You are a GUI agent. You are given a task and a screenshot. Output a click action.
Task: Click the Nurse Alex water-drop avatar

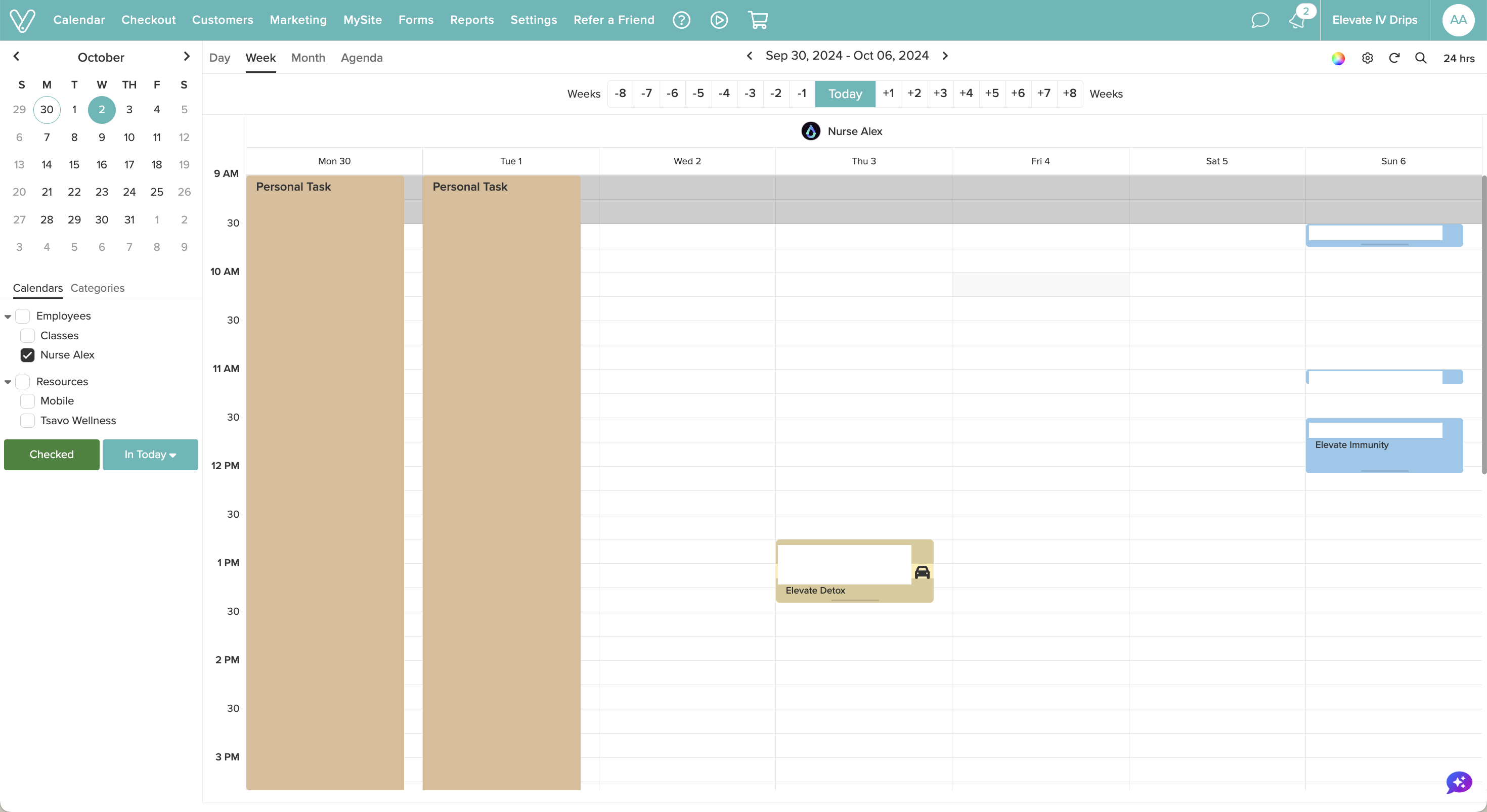(x=810, y=131)
